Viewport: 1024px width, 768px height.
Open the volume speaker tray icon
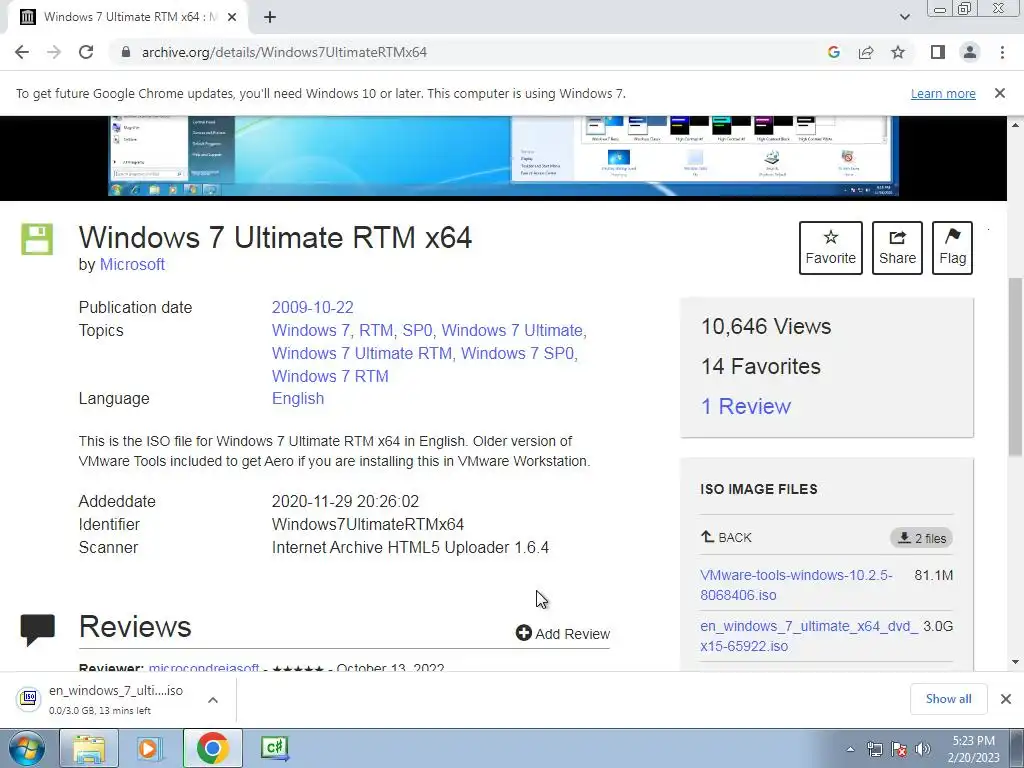click(923, 749)
